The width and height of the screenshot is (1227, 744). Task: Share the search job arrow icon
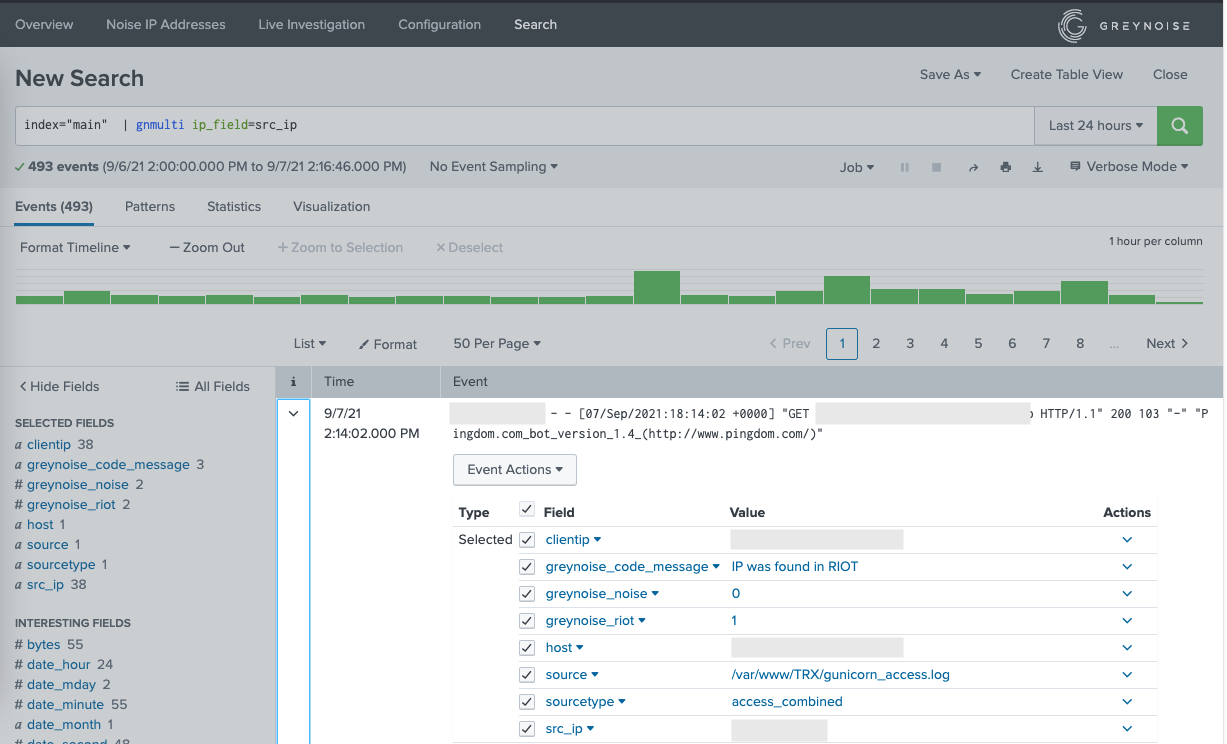tap(973, 167)
